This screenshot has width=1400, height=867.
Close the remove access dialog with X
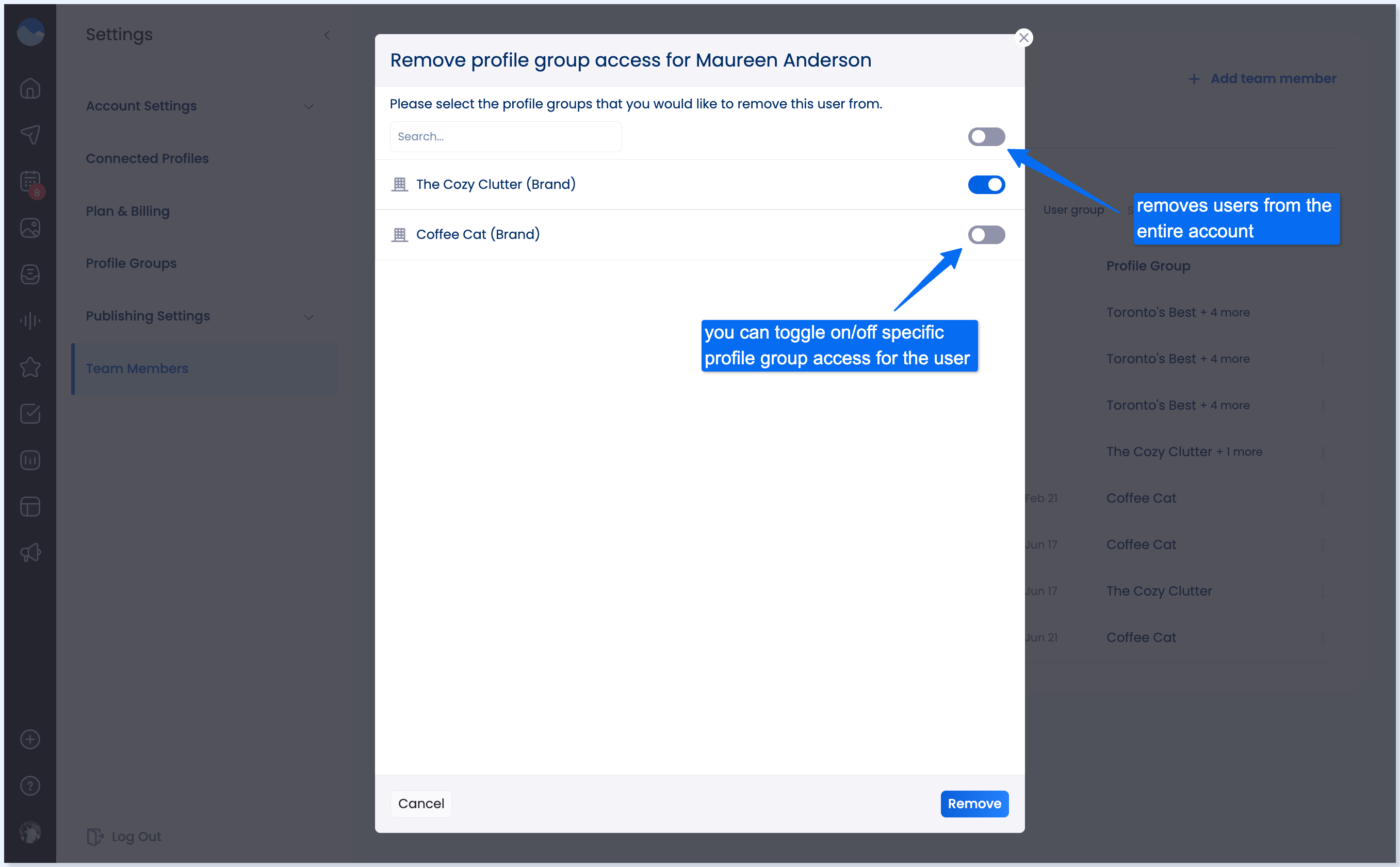pyautogui.click(x=1023, y=38)
